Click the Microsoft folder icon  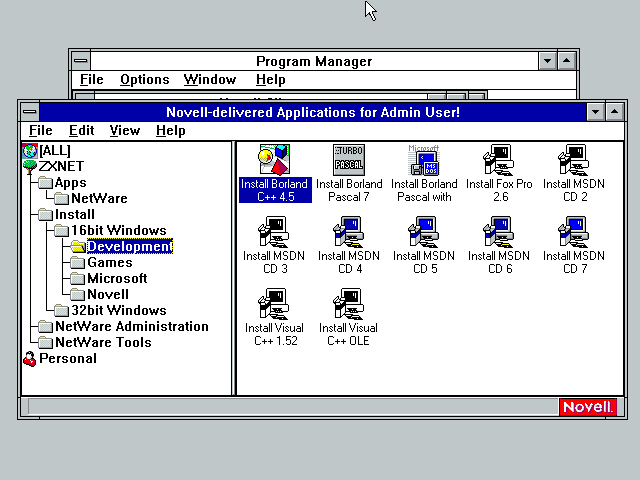[x=78, y=279]
